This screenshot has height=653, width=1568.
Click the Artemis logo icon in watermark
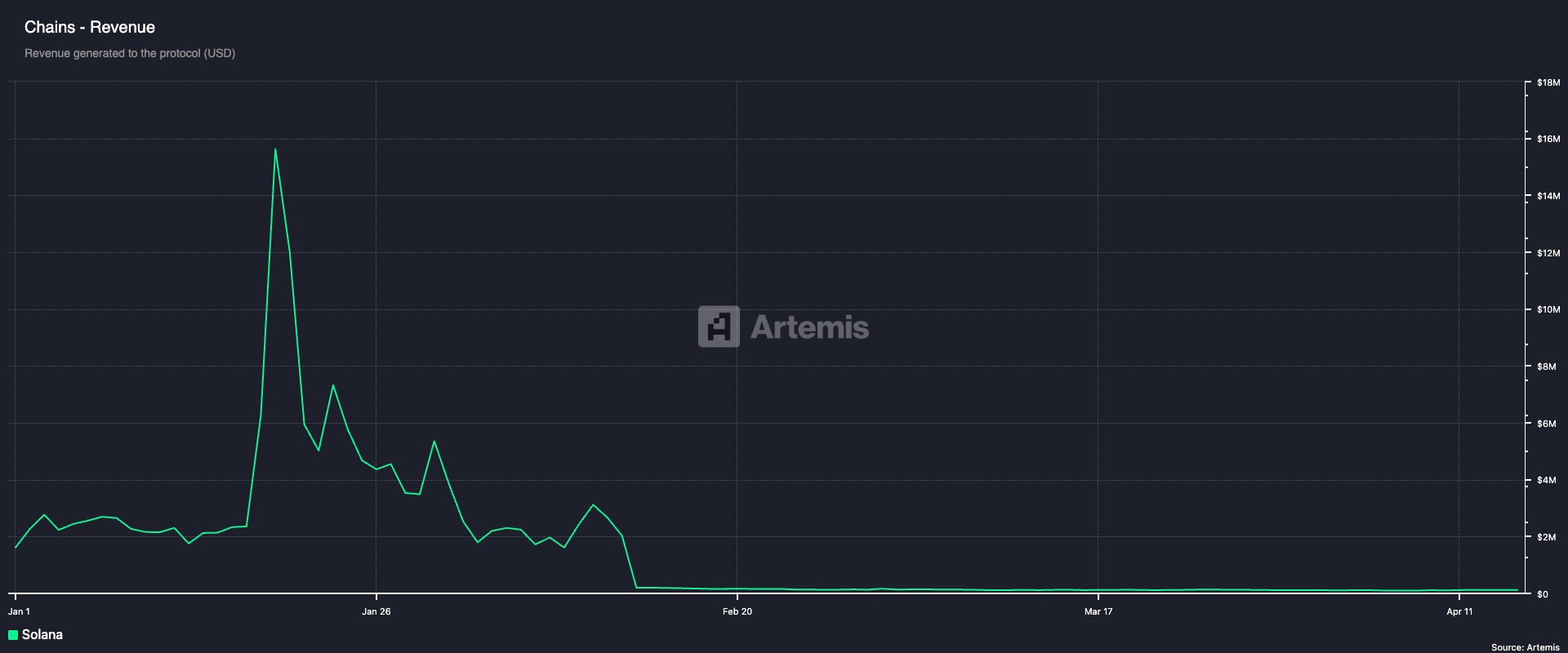719,326
